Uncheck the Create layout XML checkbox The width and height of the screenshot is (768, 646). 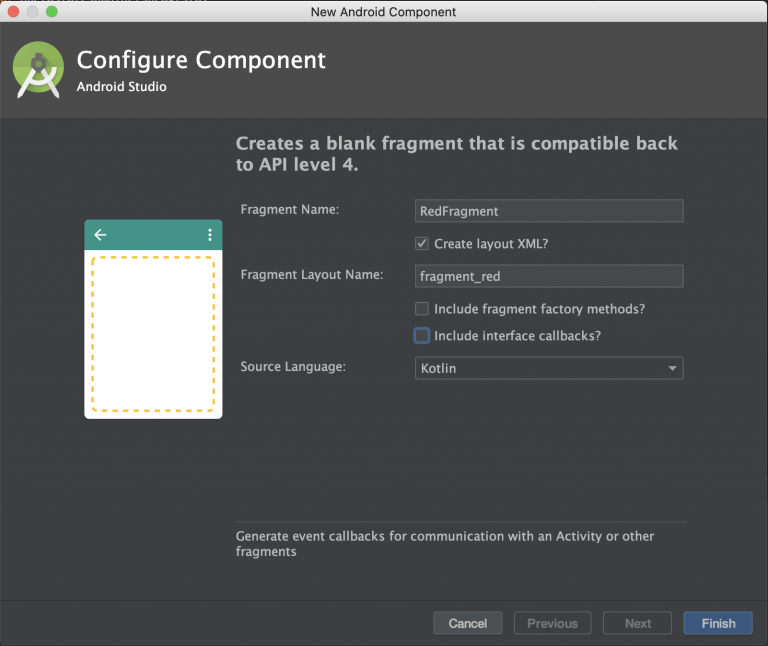point(422,243)
